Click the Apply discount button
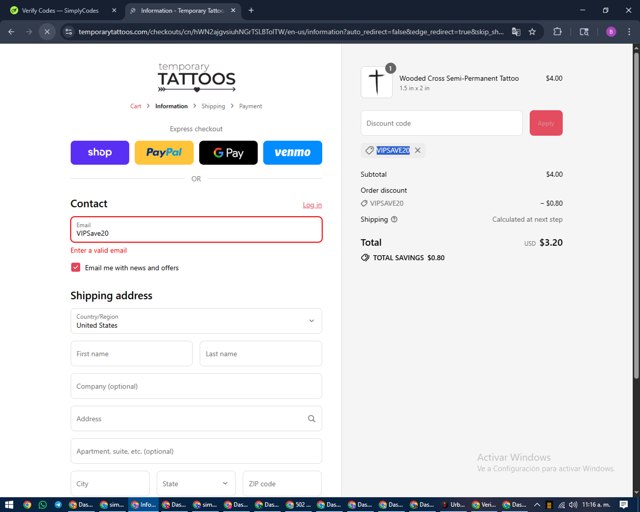640x512 pixels. [x=546, y=123]
